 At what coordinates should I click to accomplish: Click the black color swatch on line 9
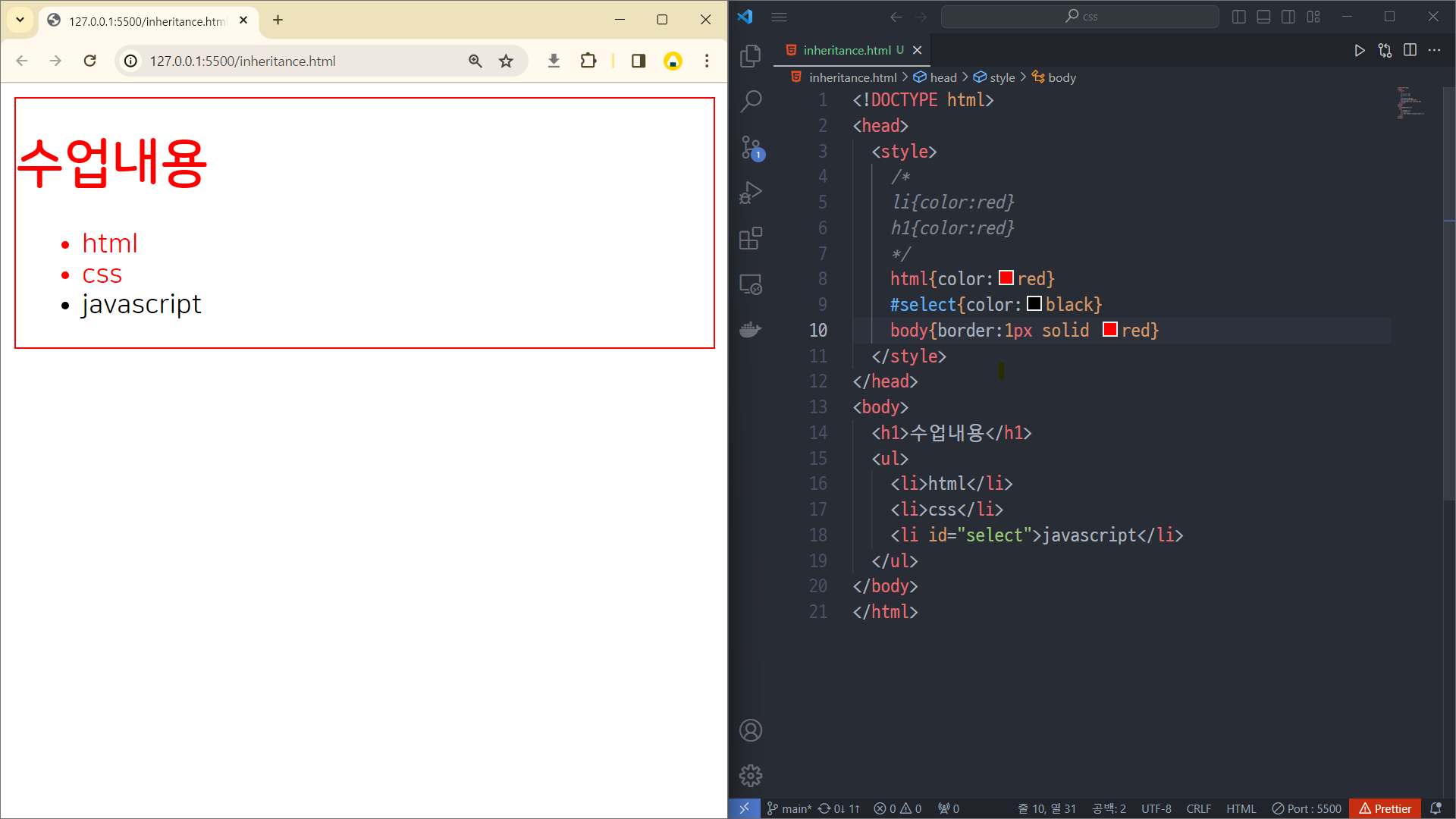pos(1034,304)
